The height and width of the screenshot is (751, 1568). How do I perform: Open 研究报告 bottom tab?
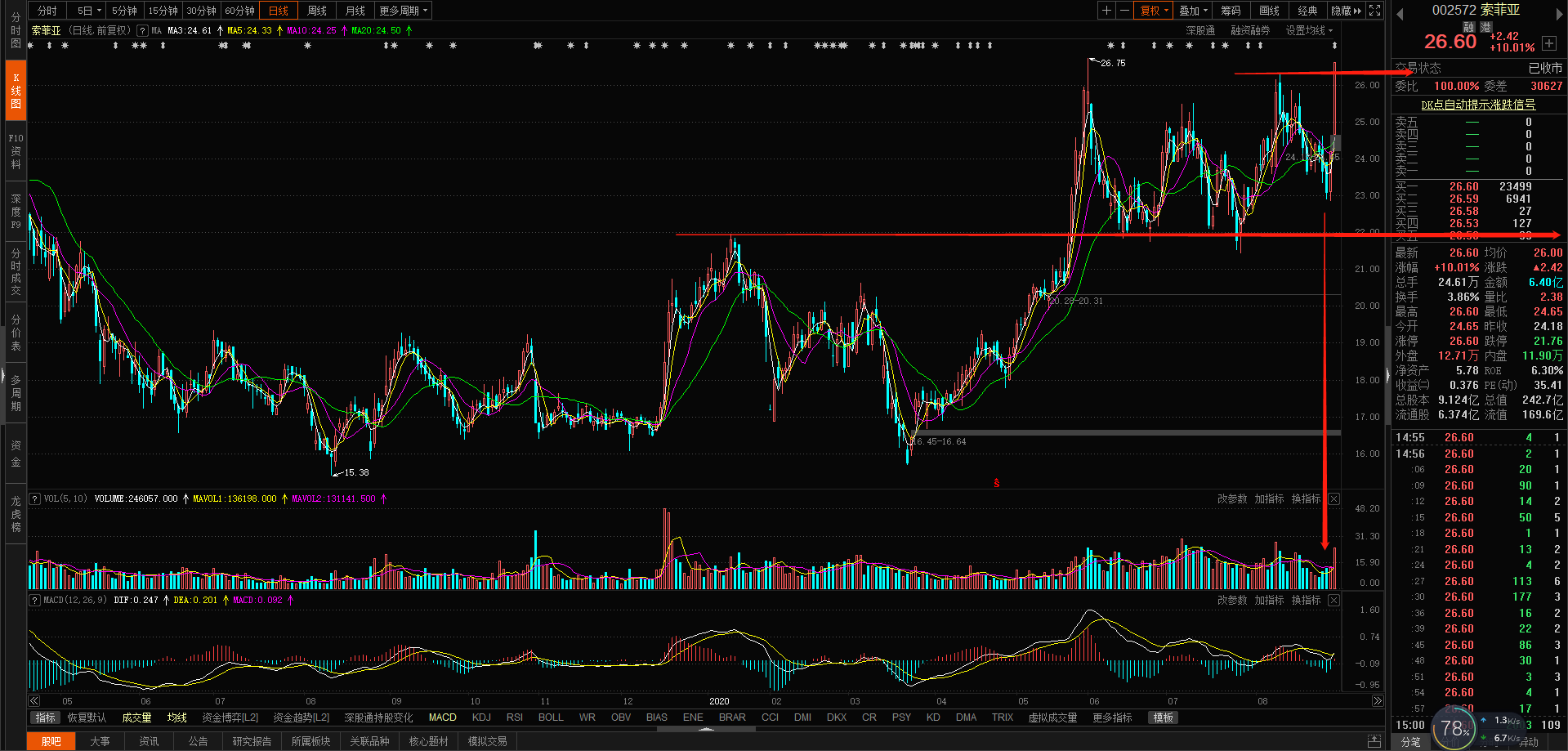point(252,741)
